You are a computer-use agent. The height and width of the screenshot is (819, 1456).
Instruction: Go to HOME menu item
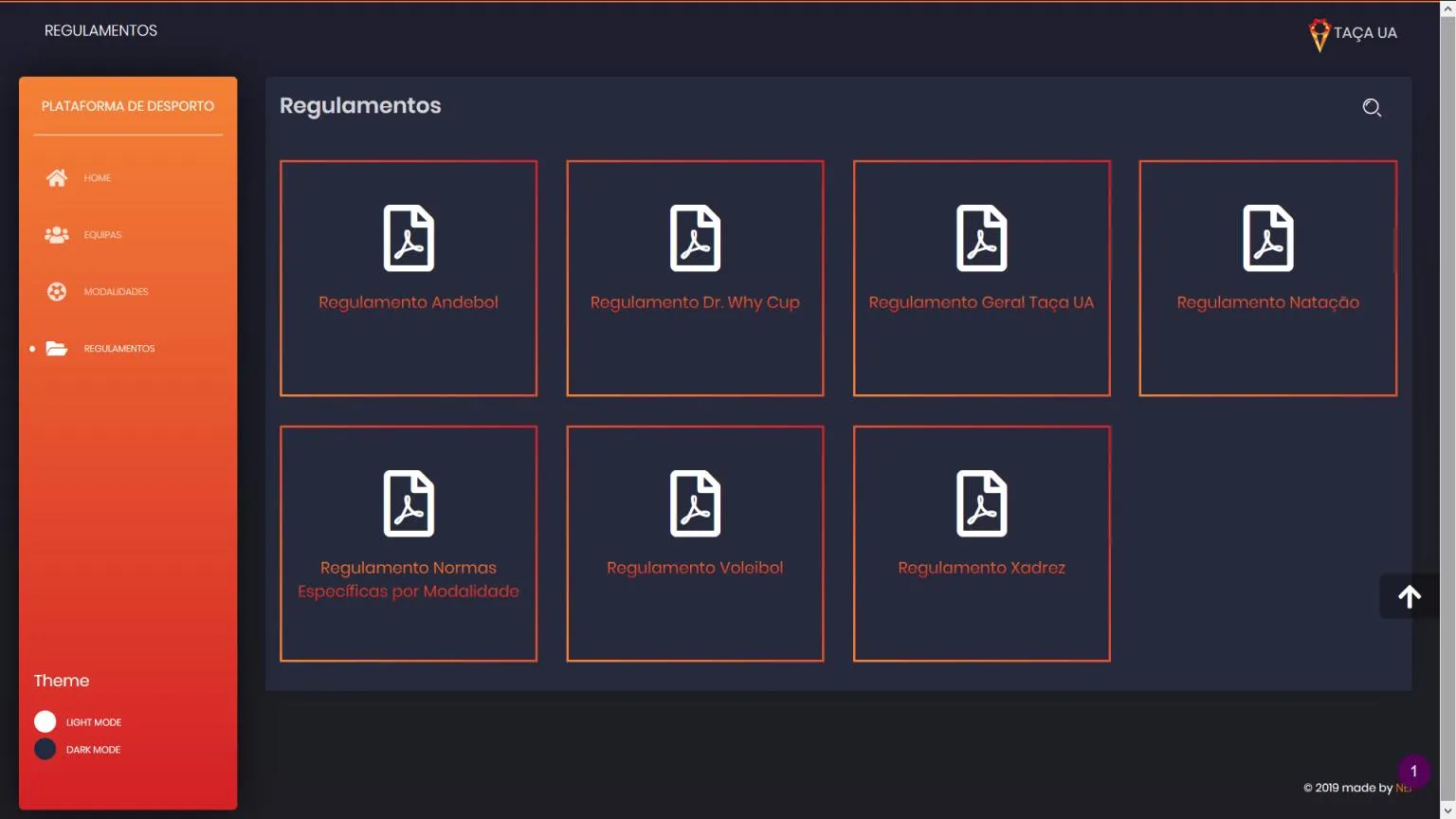click(x=97, y=178)
